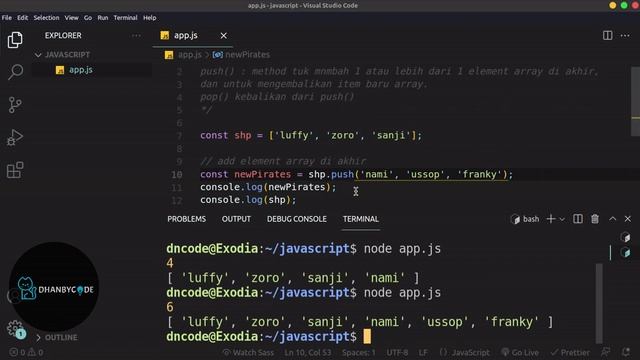Image resolution: width=640 pixels, height=360 pixels.
Task: Open editor More Actions ellipsis menu
Action: pos(625,36)
